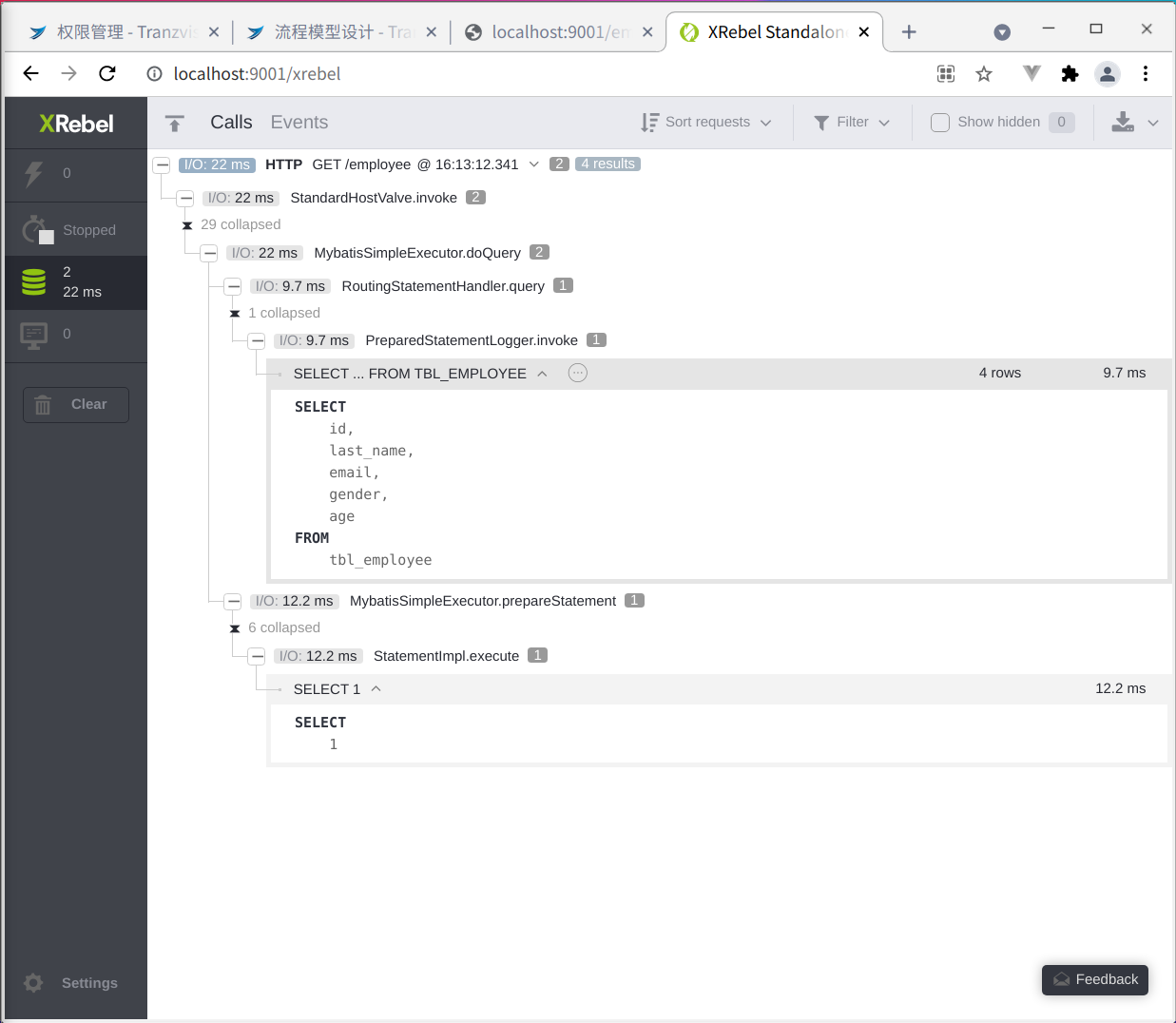
Task: Open the monitor logs icon
Action: pos(34,336)
